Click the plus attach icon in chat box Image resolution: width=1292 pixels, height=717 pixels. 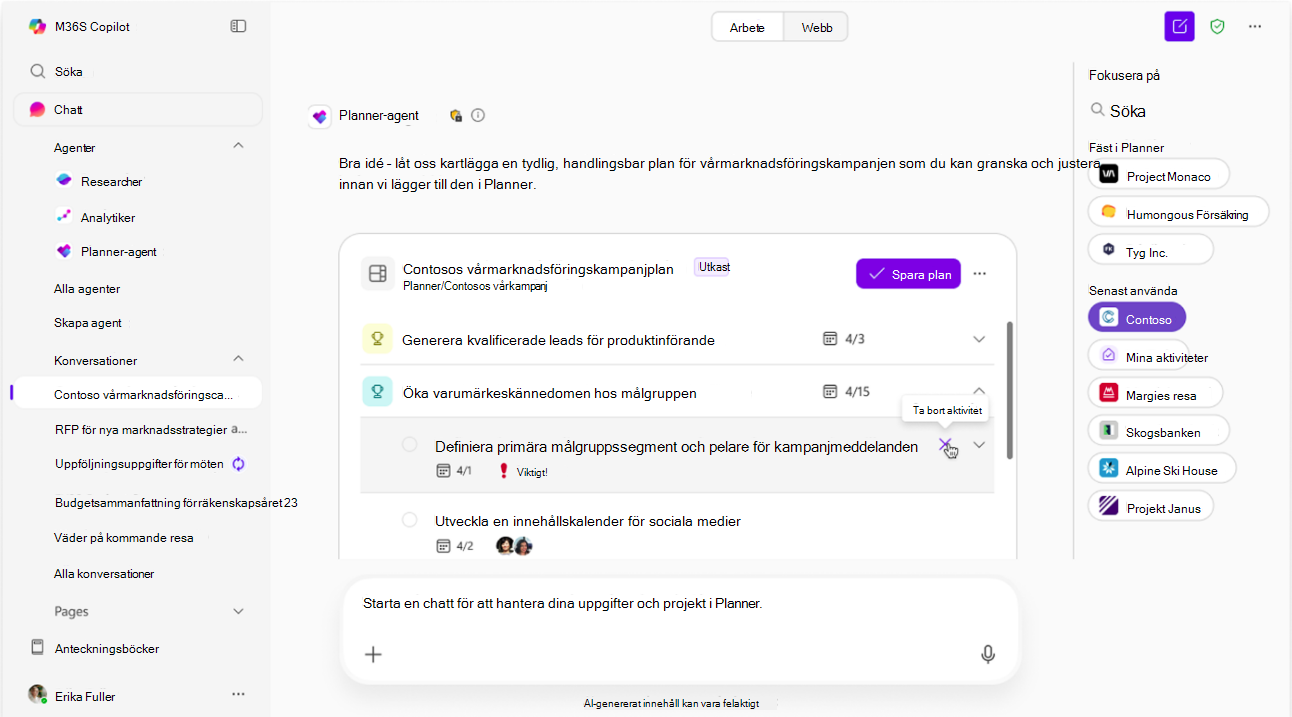tap(373, 654)
